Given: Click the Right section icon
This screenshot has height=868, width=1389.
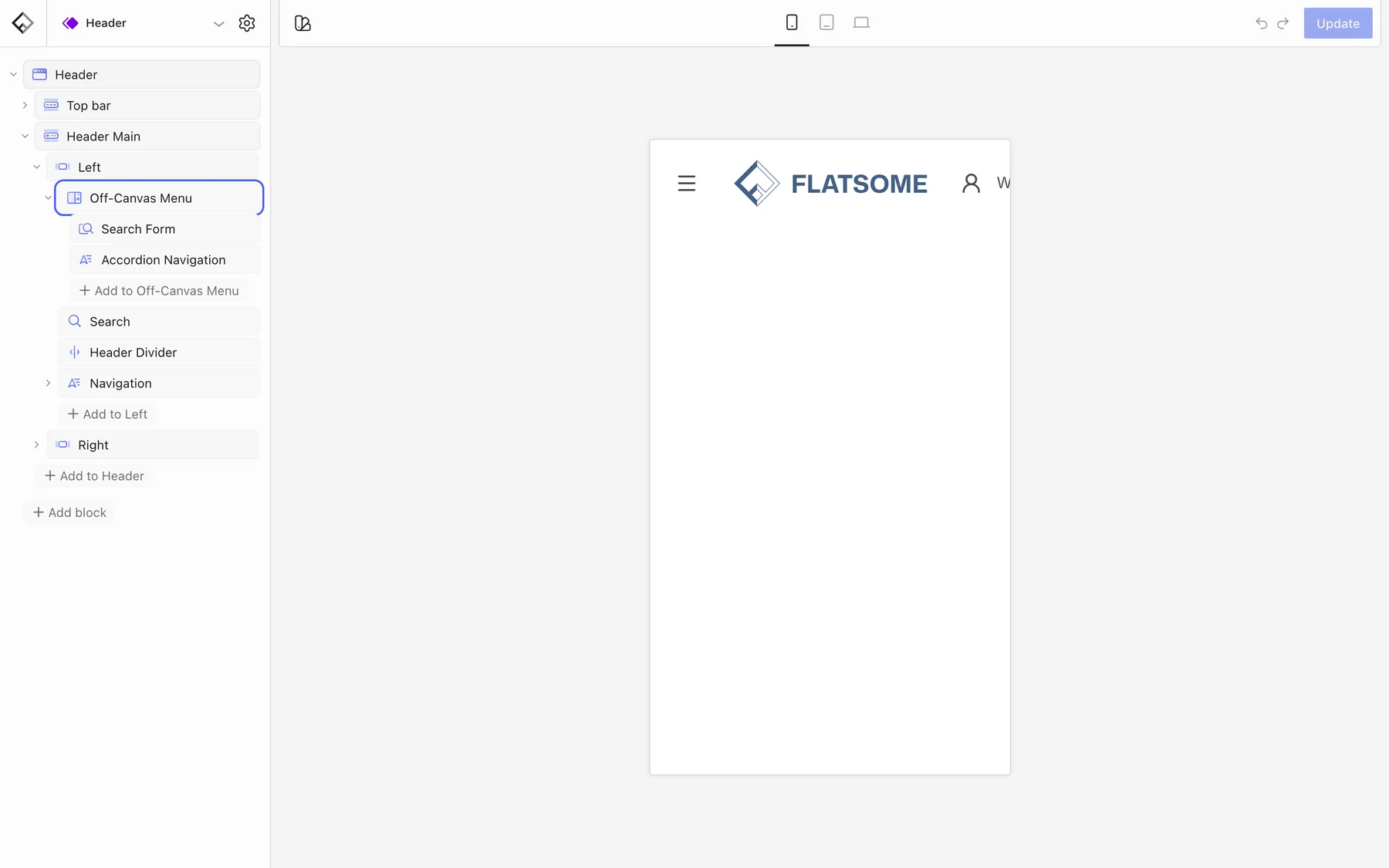Looking at the screenshot, I should [x=63, y=444].
